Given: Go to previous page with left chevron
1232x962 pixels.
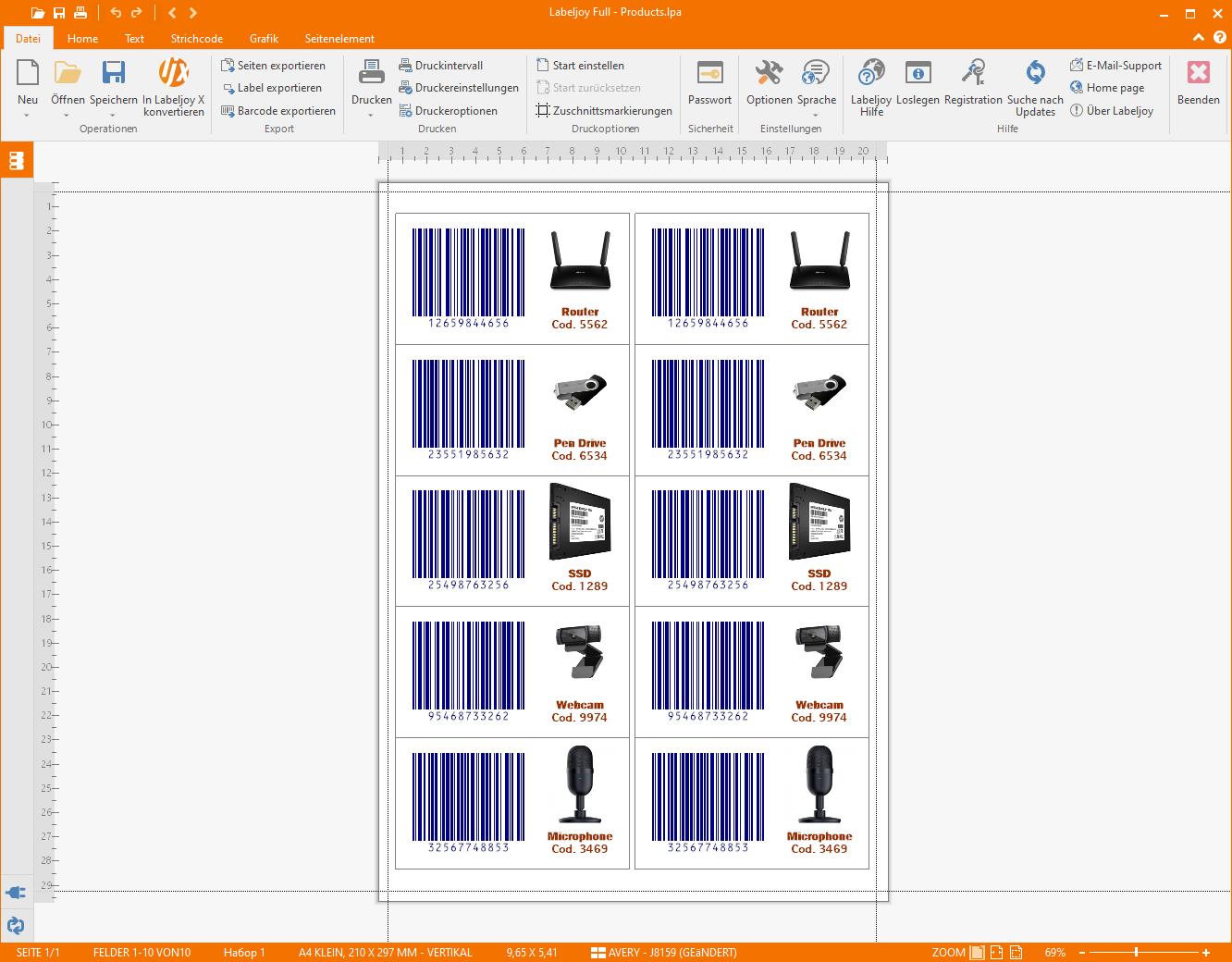Looking at the screenshot, I should [172, 13].
